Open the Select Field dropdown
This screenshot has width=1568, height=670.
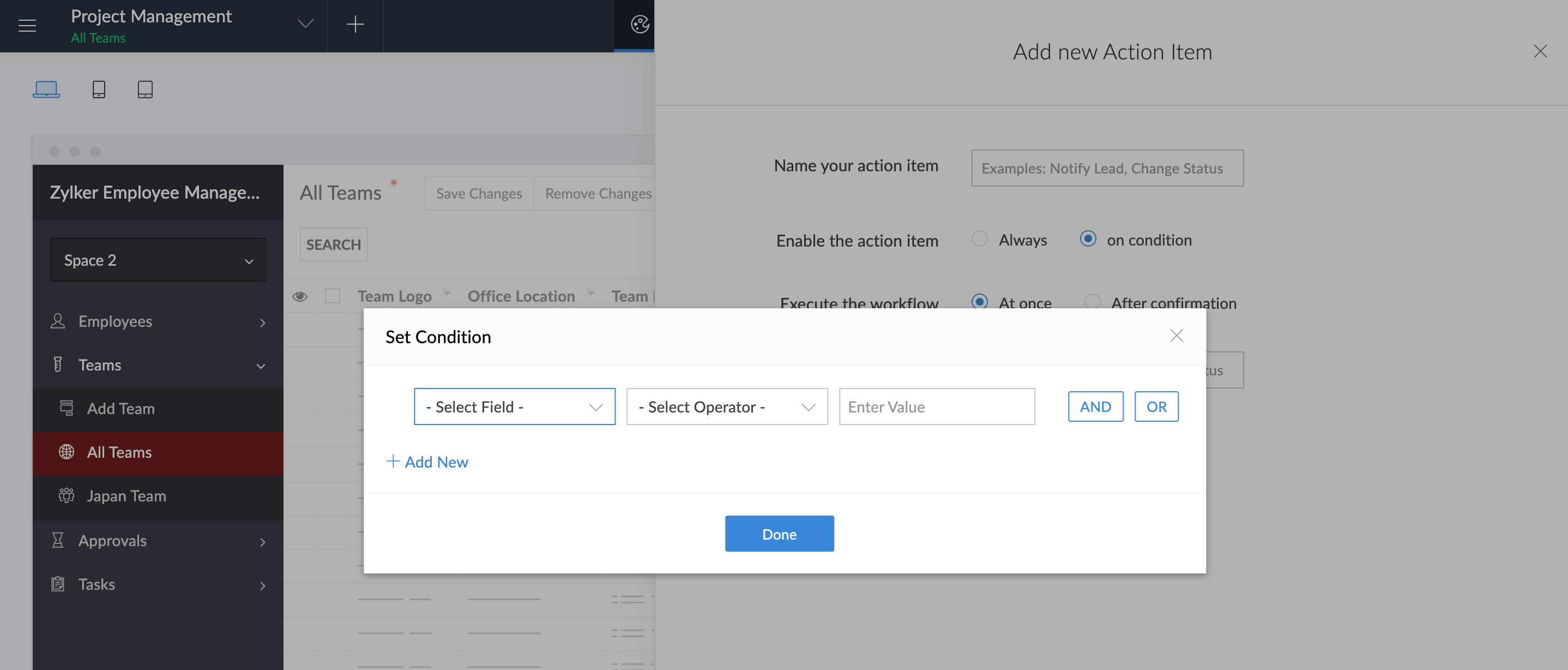pyautogui.click(x=514, y=406)
